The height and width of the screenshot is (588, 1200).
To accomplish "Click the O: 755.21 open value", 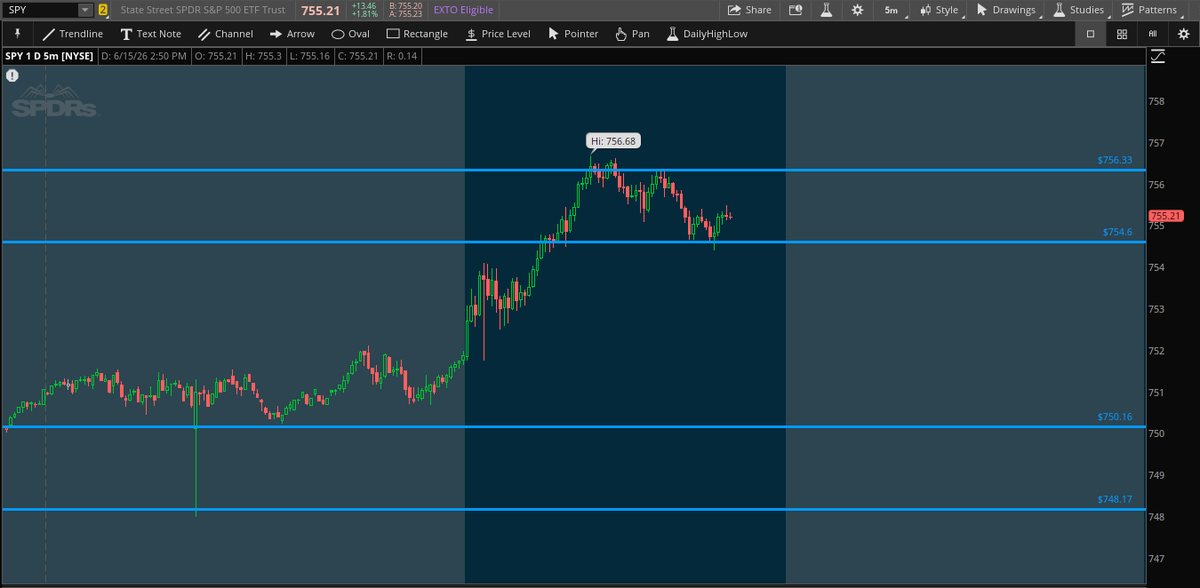I will (215, 56).
